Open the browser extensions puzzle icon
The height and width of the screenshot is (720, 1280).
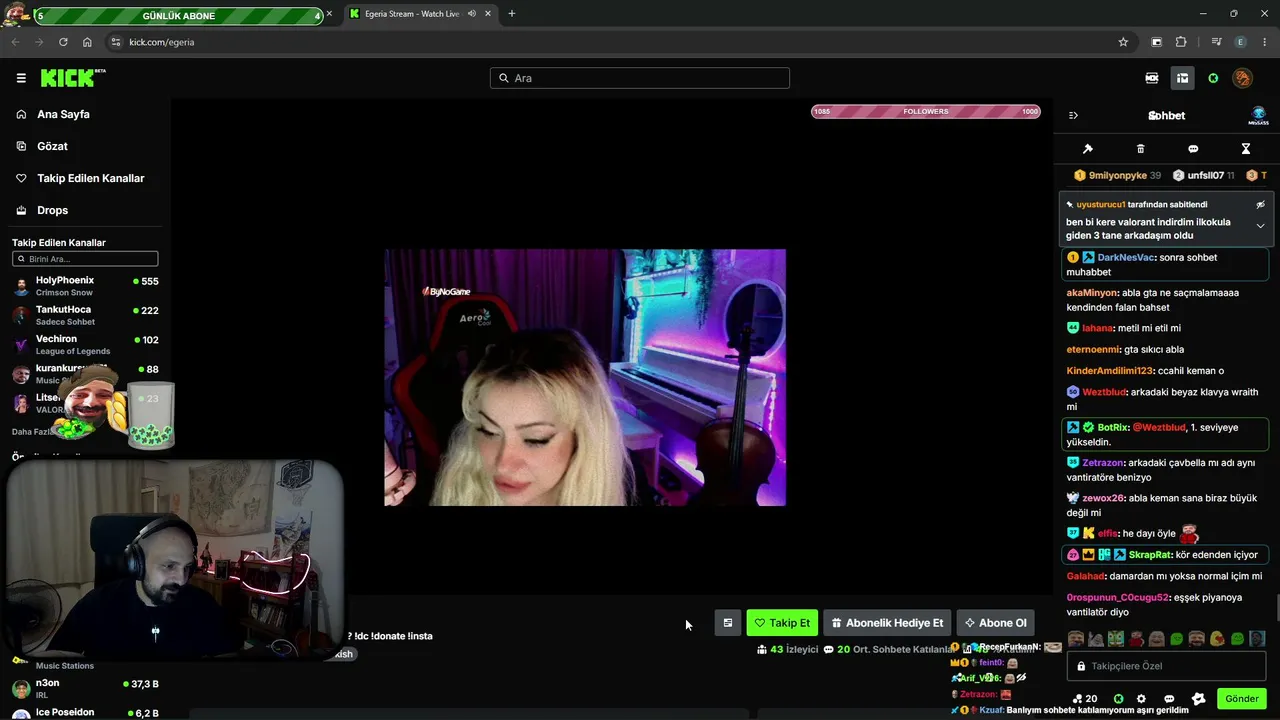[x=1181, y=42]
